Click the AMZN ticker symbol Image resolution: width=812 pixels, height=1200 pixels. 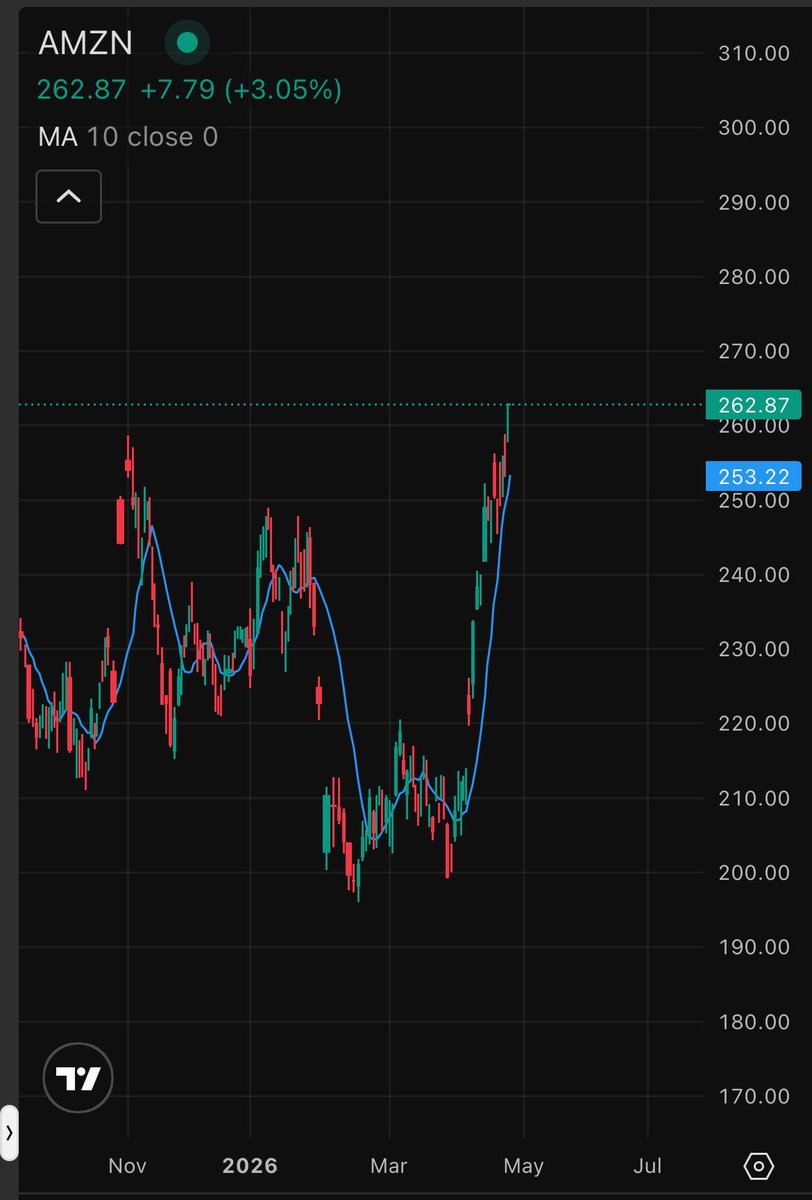[x=85, y=43]
